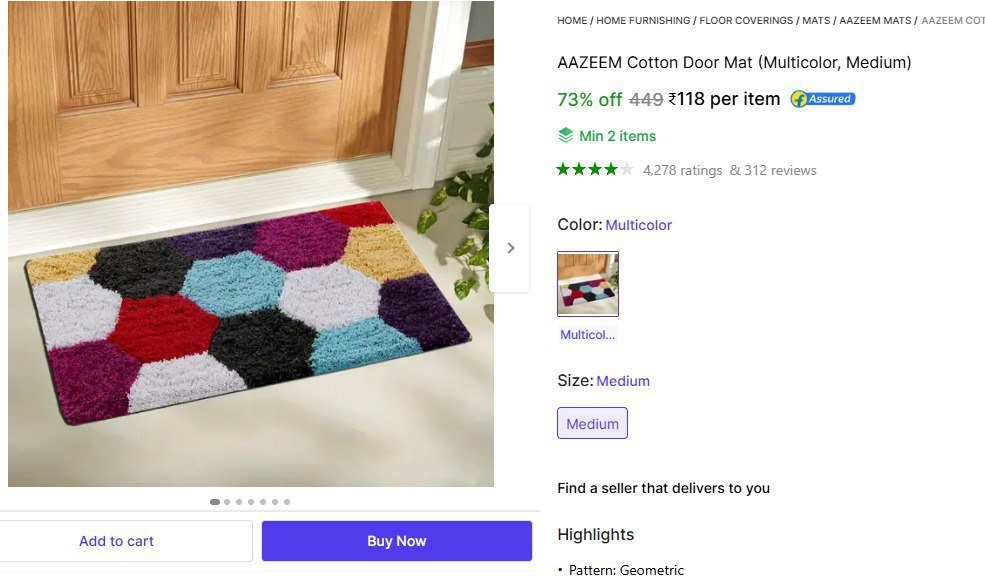Open the MATS breadcrumb link
This screenshot has height=583, width=985.
(816, 20)
